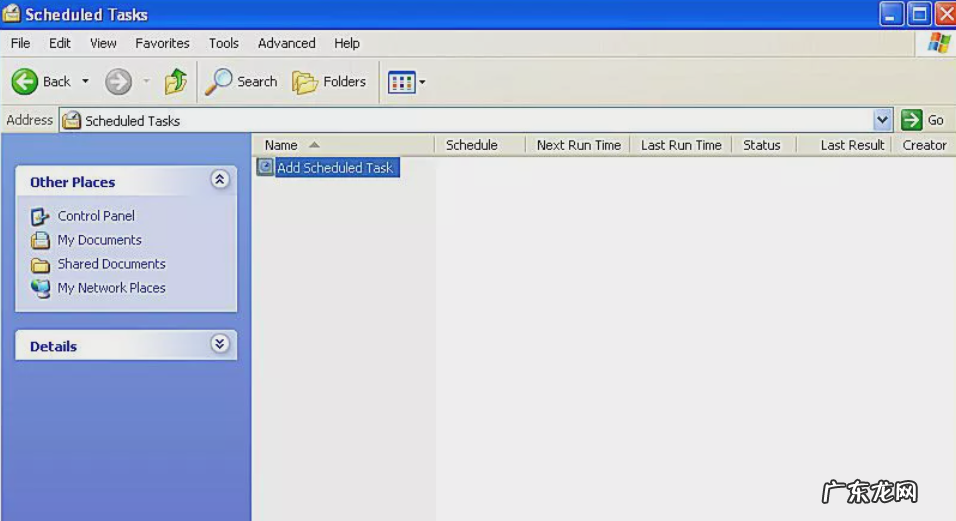
Task: Click the Add Scheduled Task icon
Action: click(265, 167)
